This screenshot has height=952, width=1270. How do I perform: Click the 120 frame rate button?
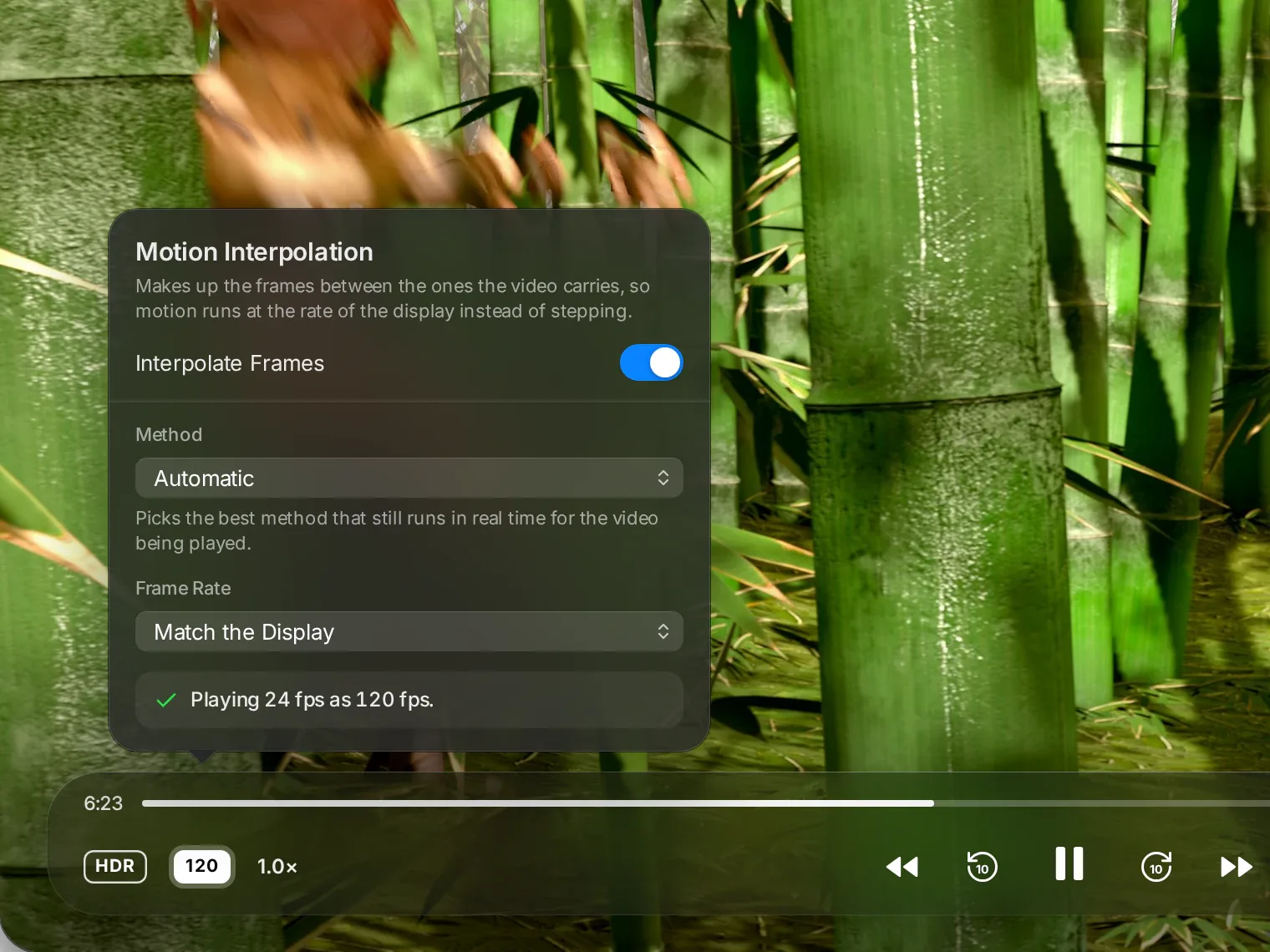(x=201, y=866)
